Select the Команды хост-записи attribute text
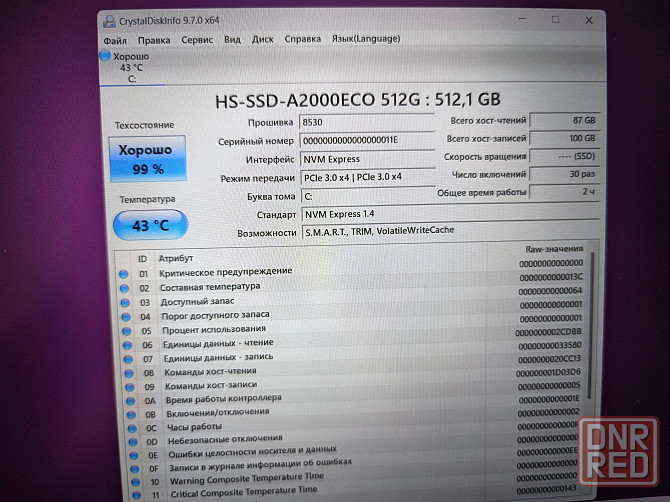Screen dimensions: 670x502 pos(211,385)
